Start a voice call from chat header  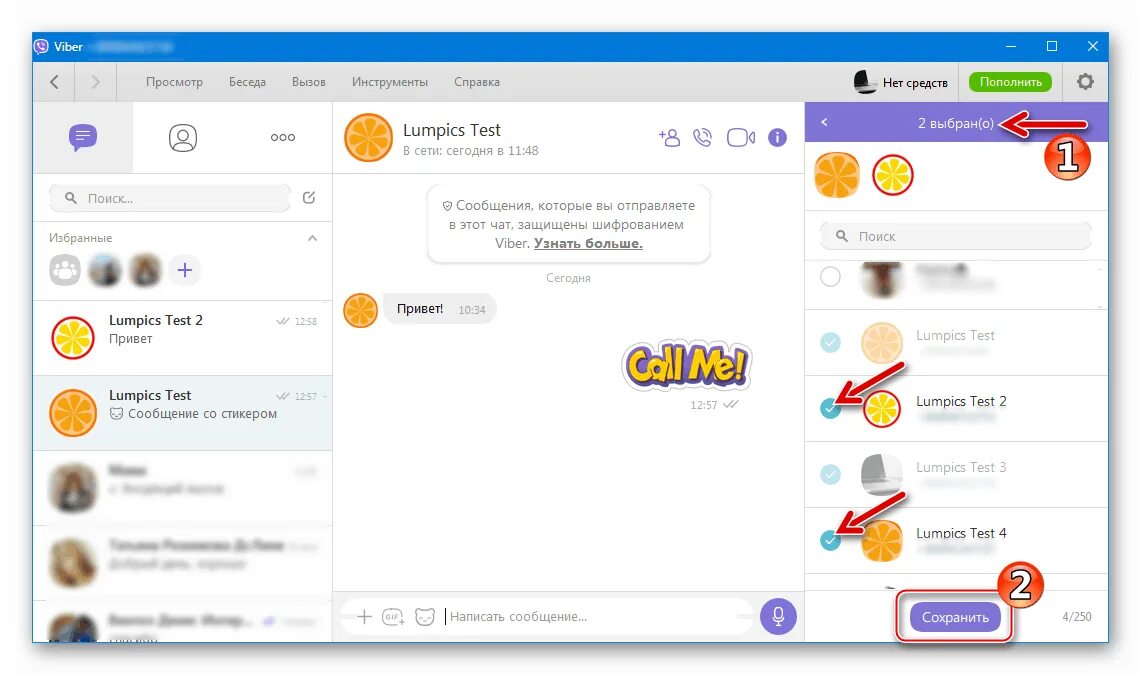click(x=702, y=137)
